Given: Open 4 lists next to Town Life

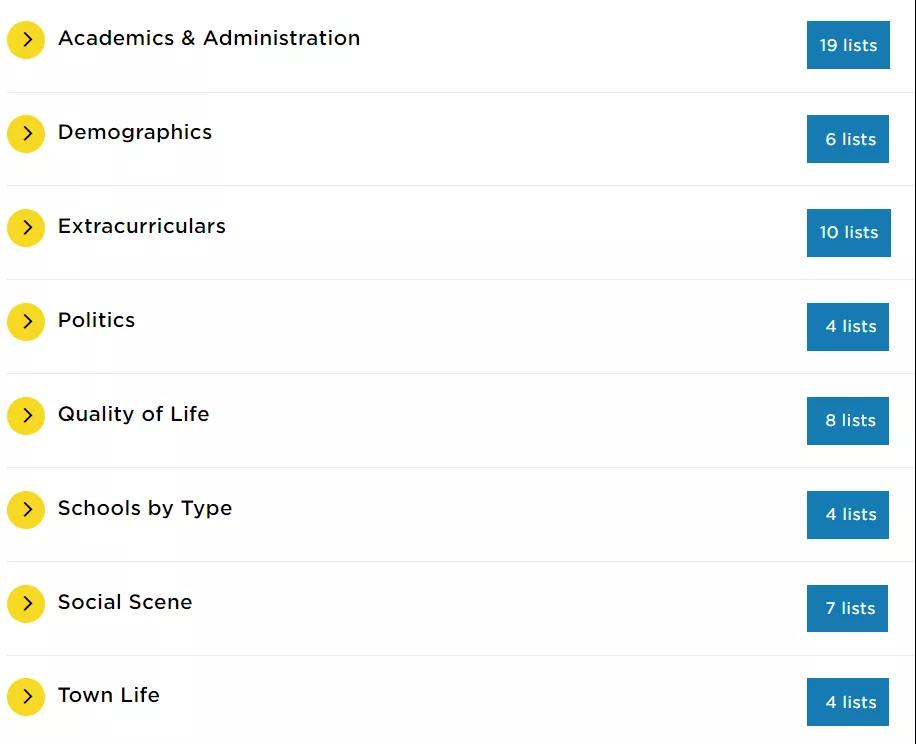Looking at the screenshot, I should (848, 702).
